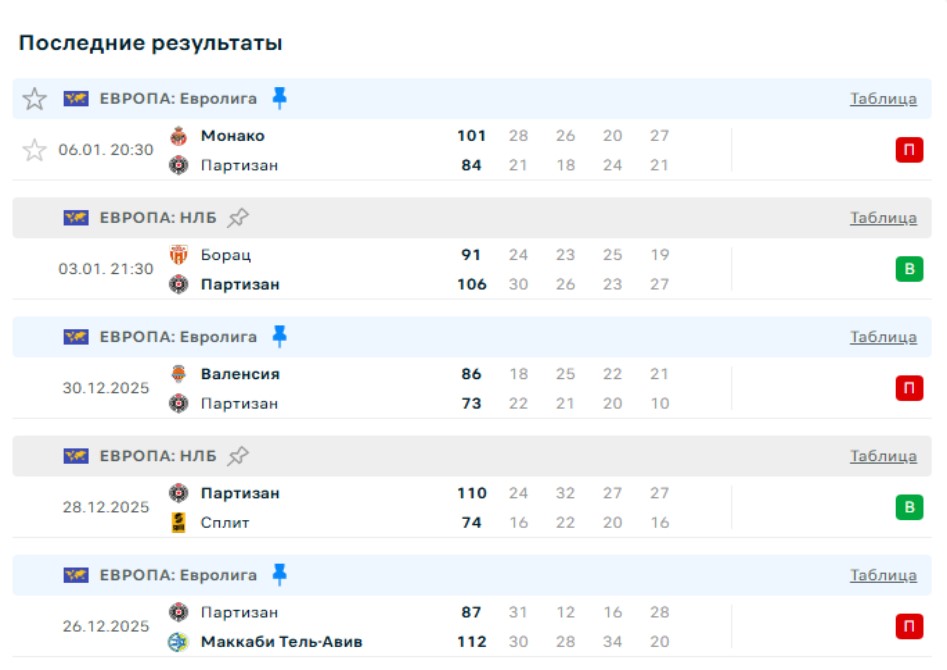The height and width of the screenshot is (670, 947).
Task: Click the green В badge for the Сплит match
Action: point(909,508)
